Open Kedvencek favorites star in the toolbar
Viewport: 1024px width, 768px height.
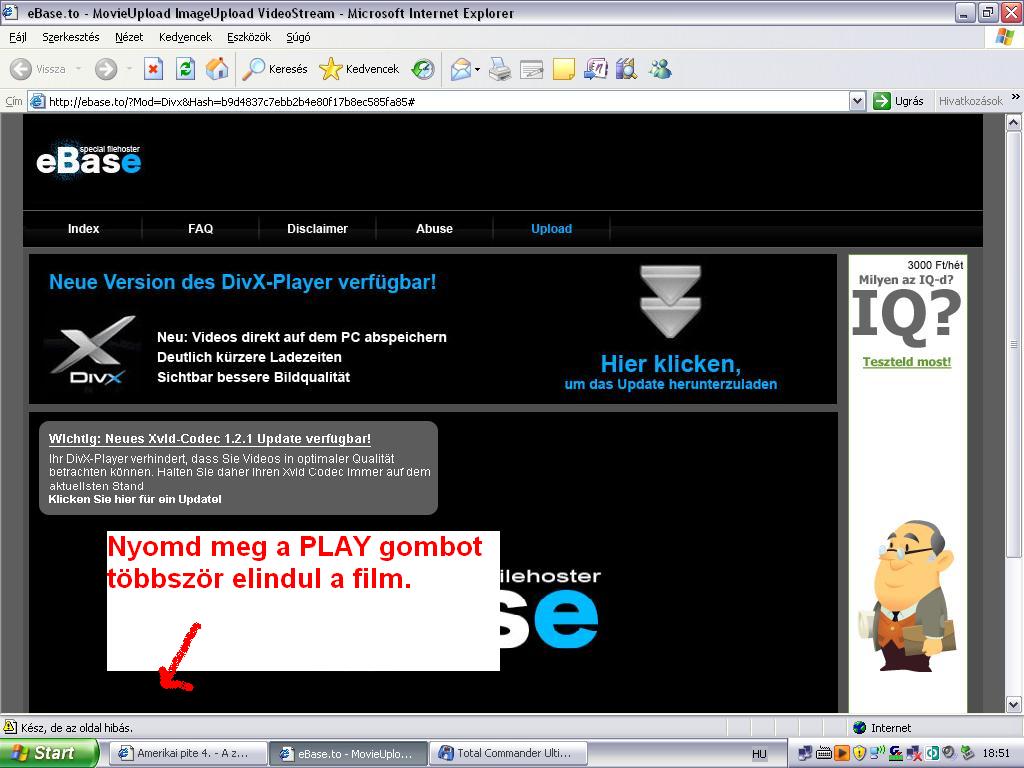359,69
